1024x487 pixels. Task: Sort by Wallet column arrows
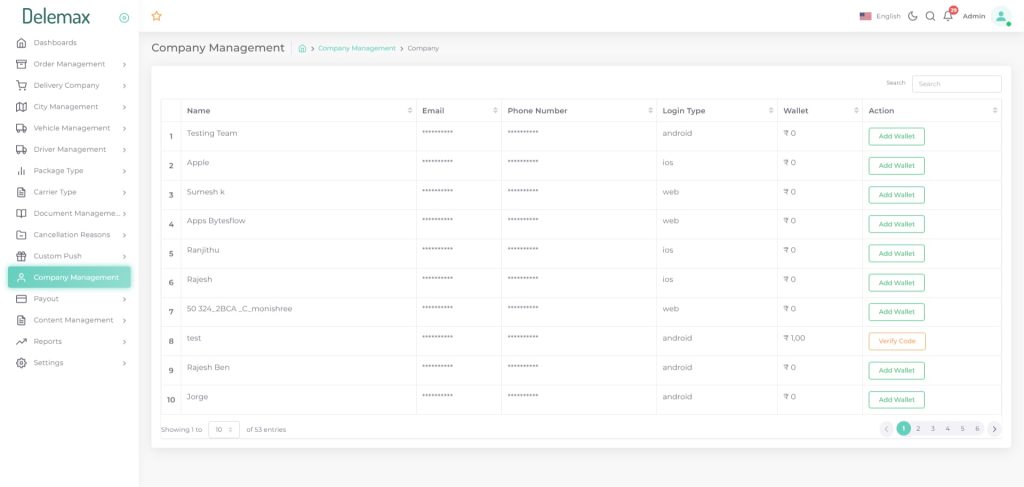pos(856,110)
